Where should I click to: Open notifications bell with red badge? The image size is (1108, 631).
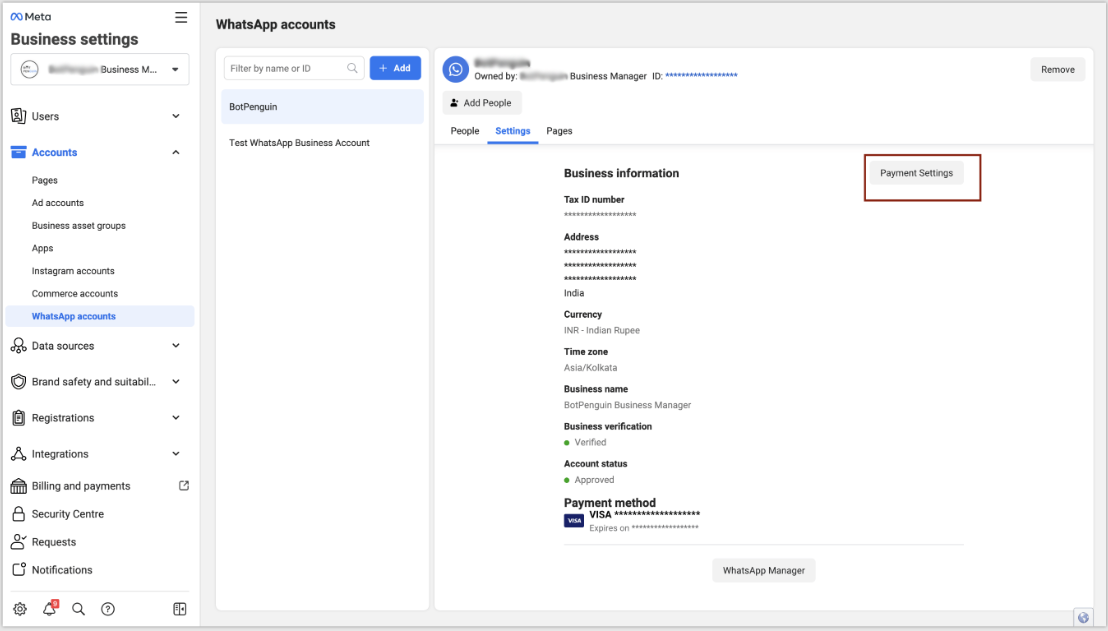49,609
